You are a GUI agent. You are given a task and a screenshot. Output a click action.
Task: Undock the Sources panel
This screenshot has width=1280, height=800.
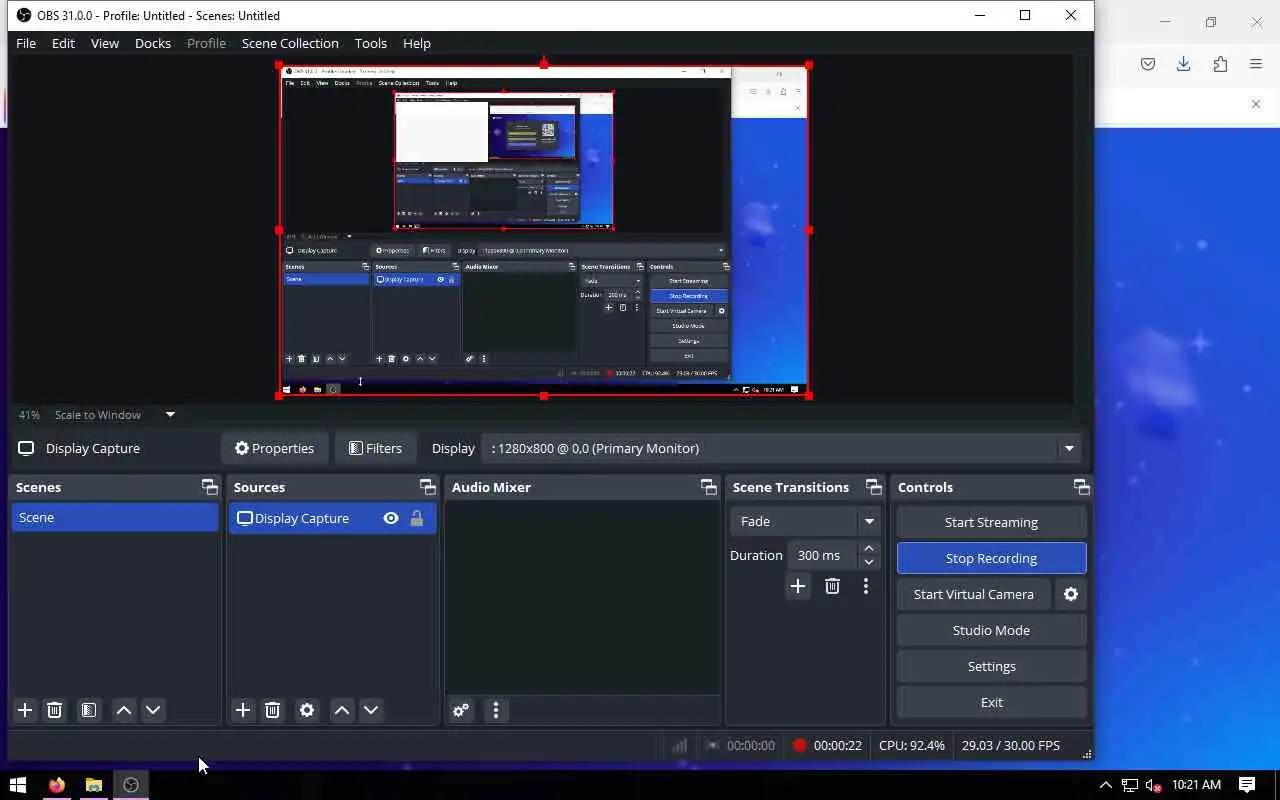pyautogui.click(x=428, y=487)
